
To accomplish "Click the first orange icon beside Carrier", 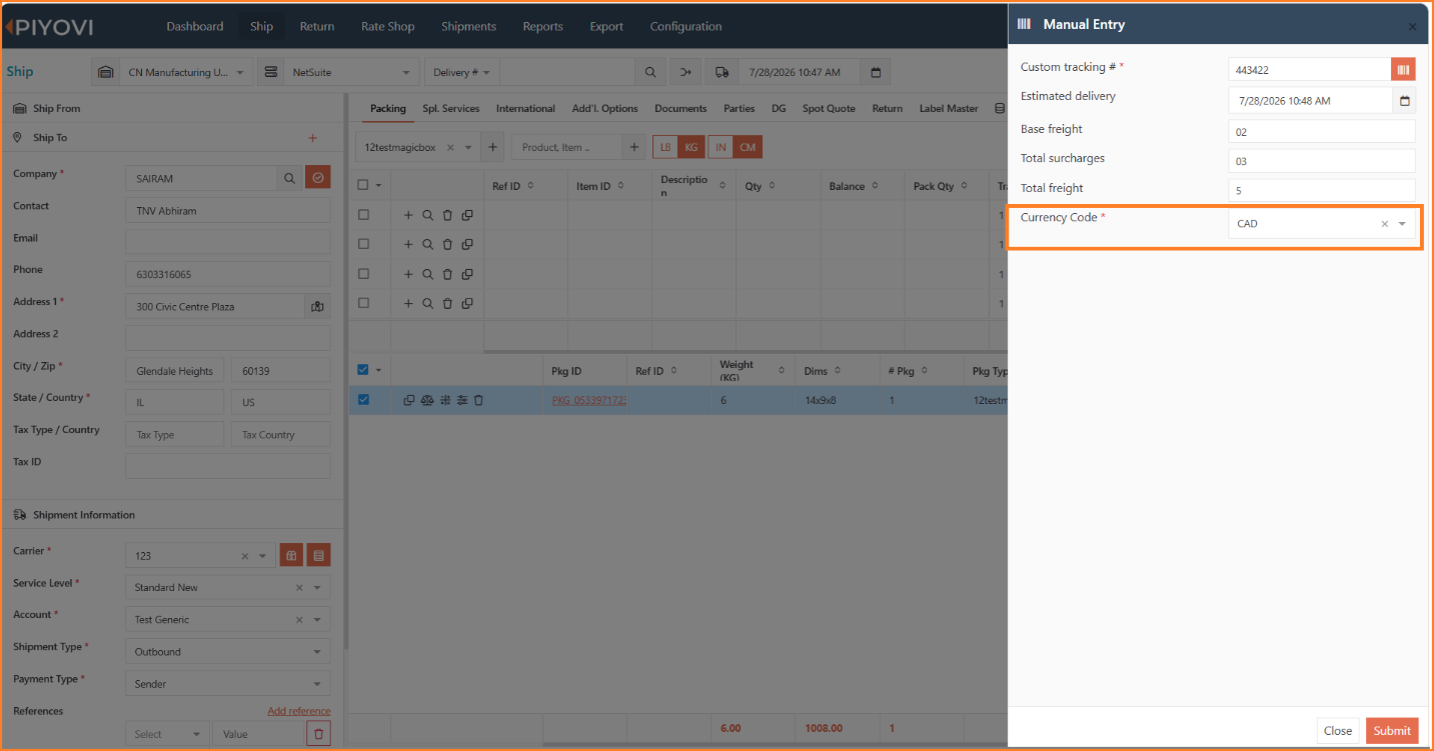I will coord(291,555).
